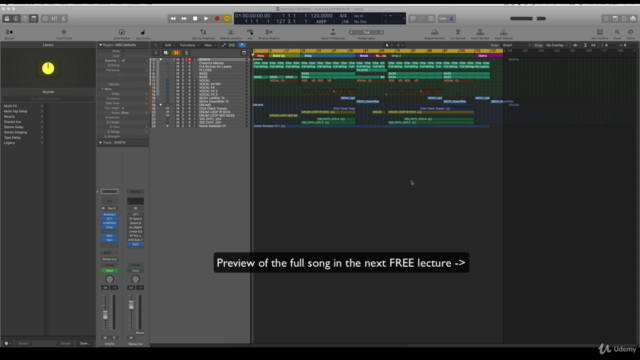The height and width of the screenshot is (360, 640).
Task: Open the Drag No Overlap dropdown
Action: (557, 45)
